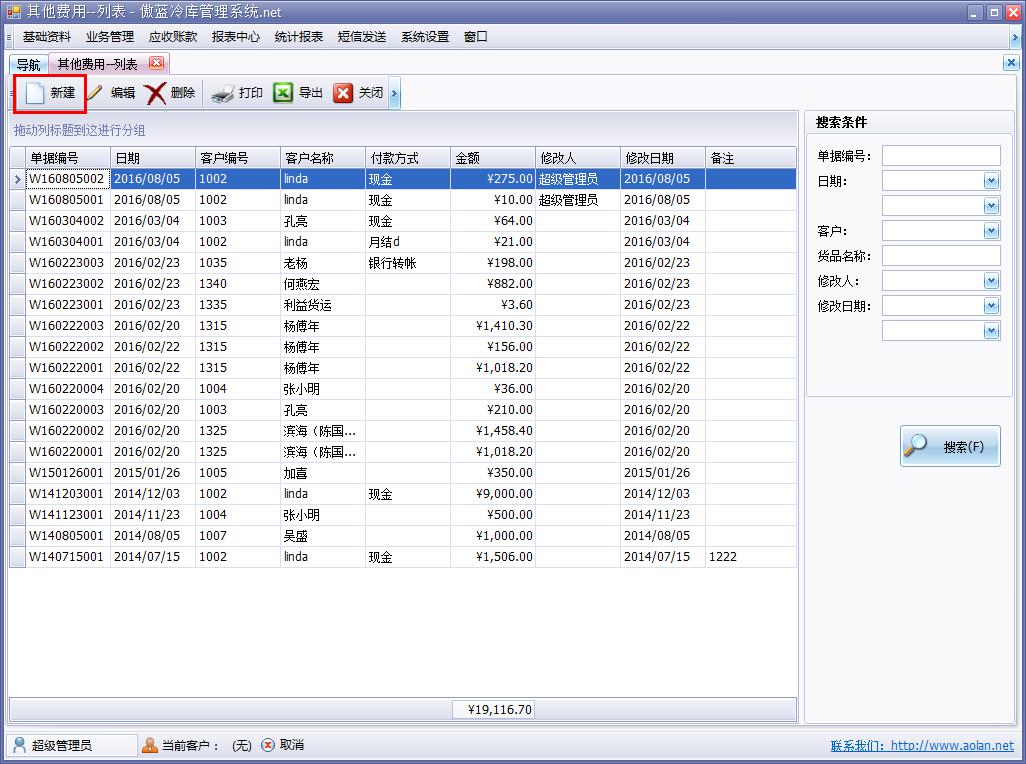Expand the toolbar overflow arrow
Screen dimensions: 1026x764
tap(394, 94)
